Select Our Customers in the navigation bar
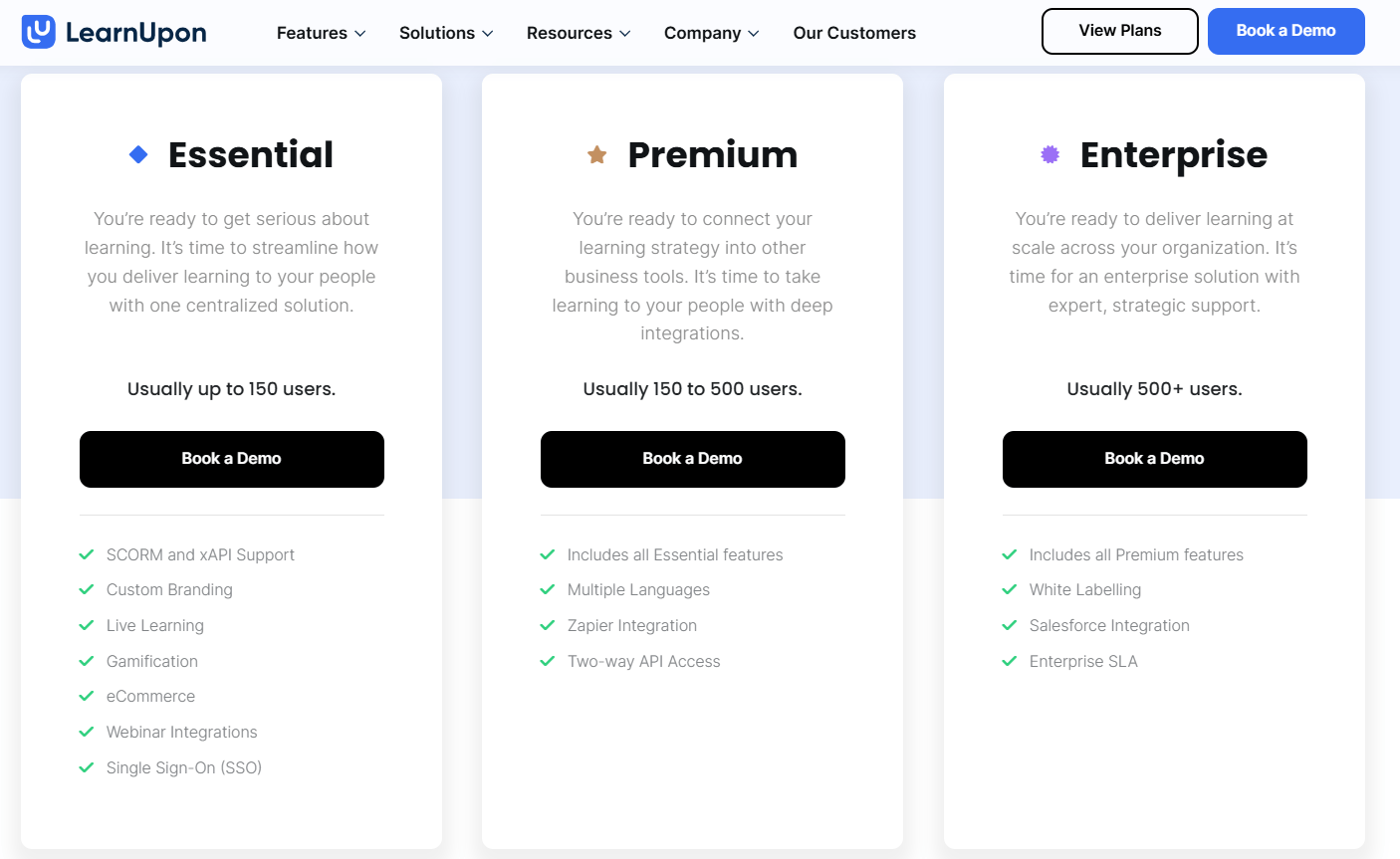This screenshot has width=1400, height=859. 854,33
